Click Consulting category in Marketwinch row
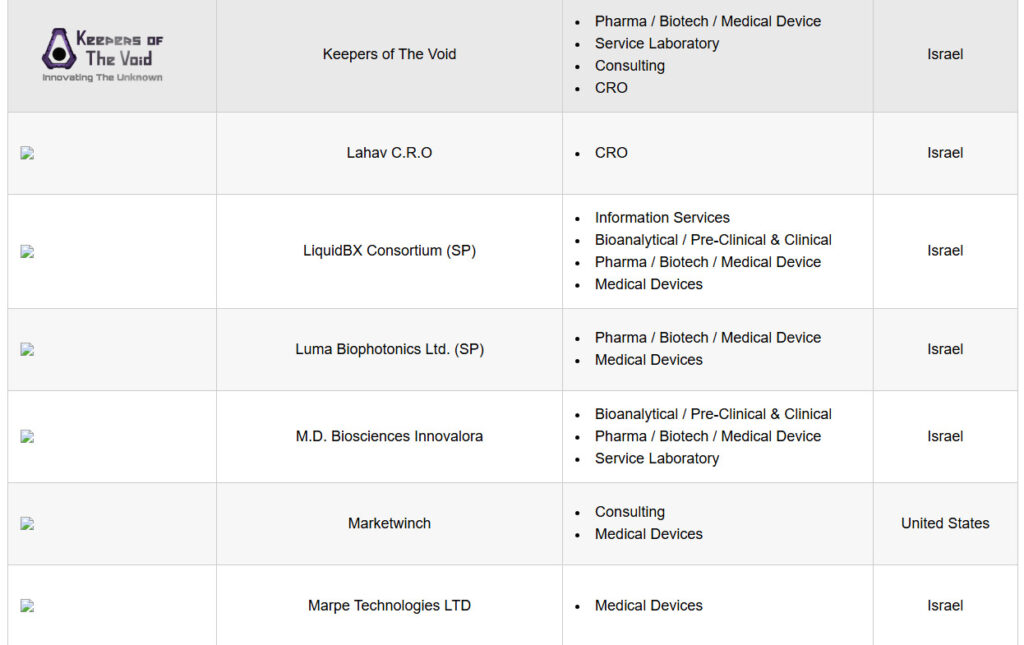 630,512
